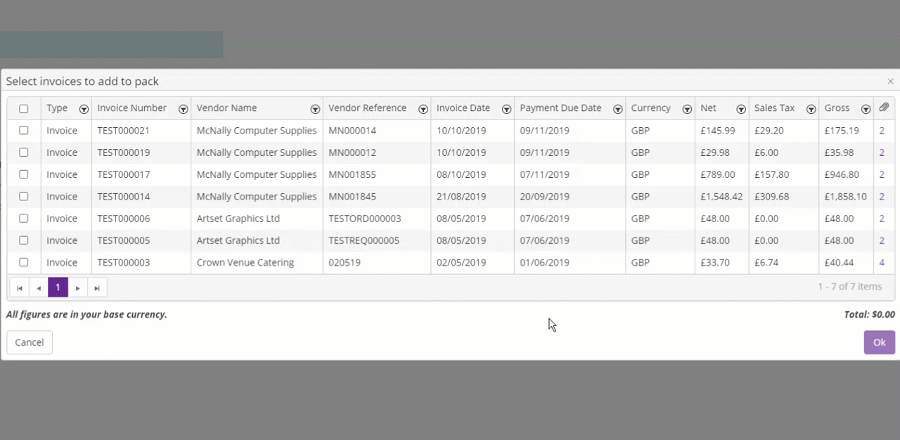Tick the select-all checkbox in header

tap(24, 108)
